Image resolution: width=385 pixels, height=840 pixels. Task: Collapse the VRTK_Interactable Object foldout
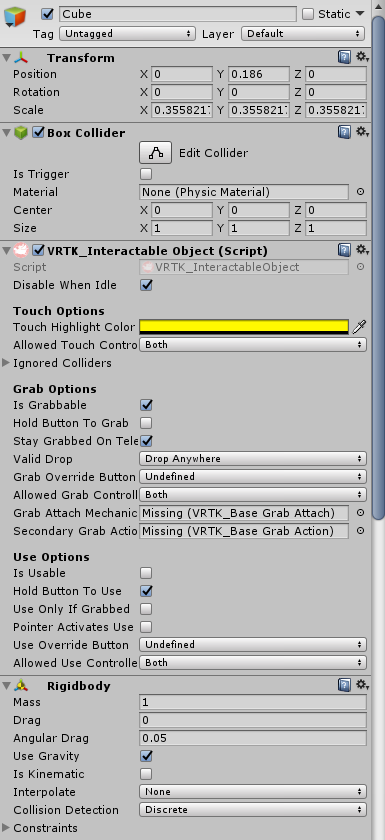pos(6,250)
